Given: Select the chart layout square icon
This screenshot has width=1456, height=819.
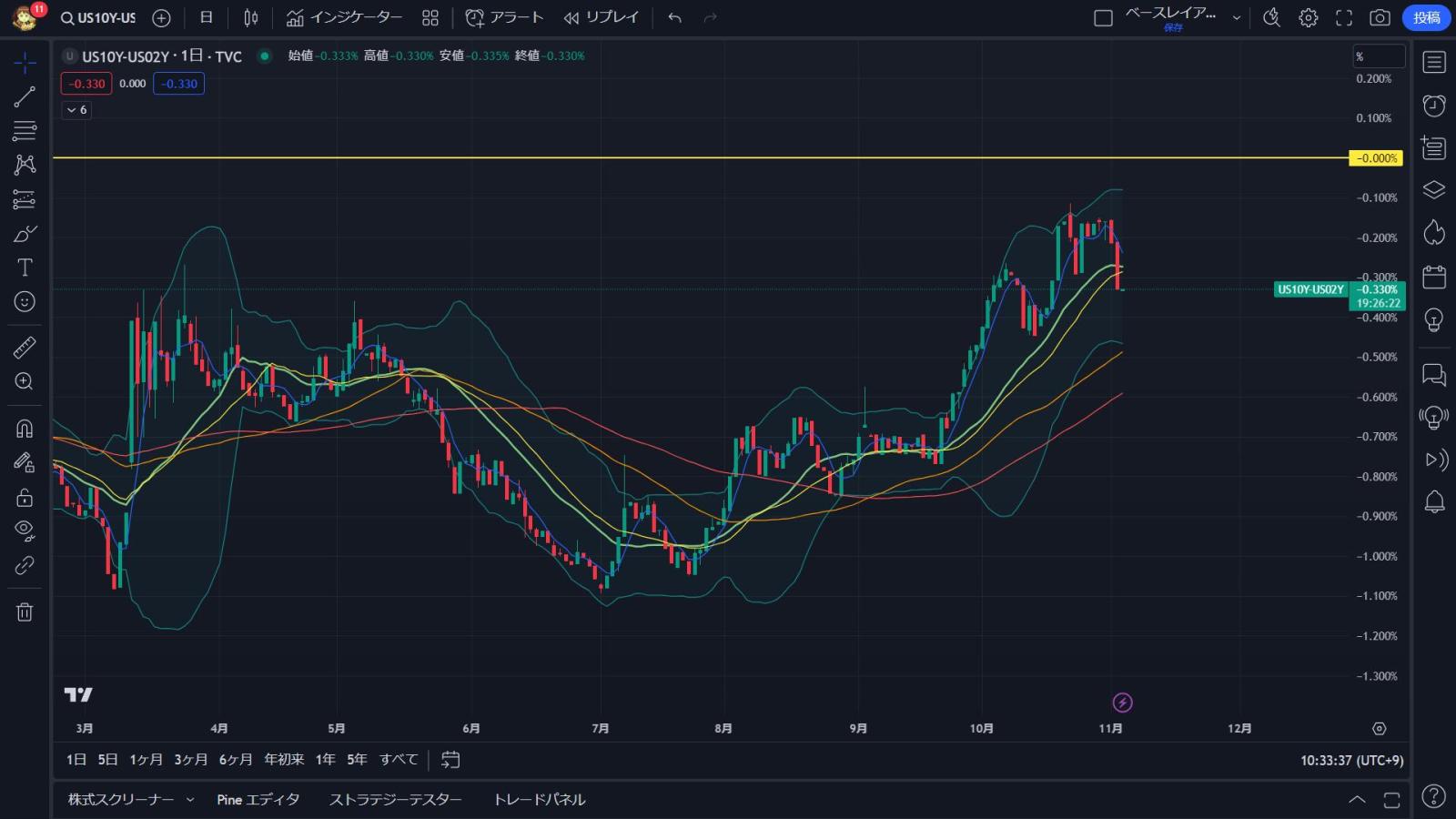Looking at the screenshot, I should pos(1103,17).
